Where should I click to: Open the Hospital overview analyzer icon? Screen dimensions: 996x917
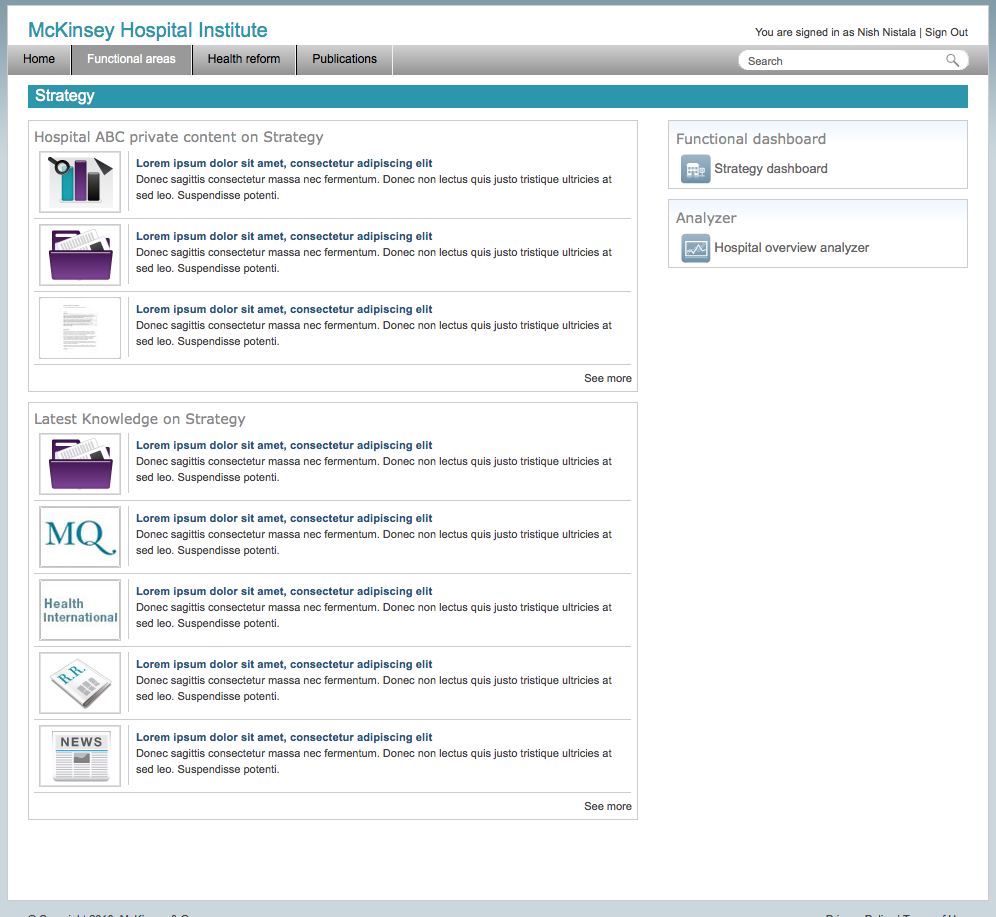696,248
